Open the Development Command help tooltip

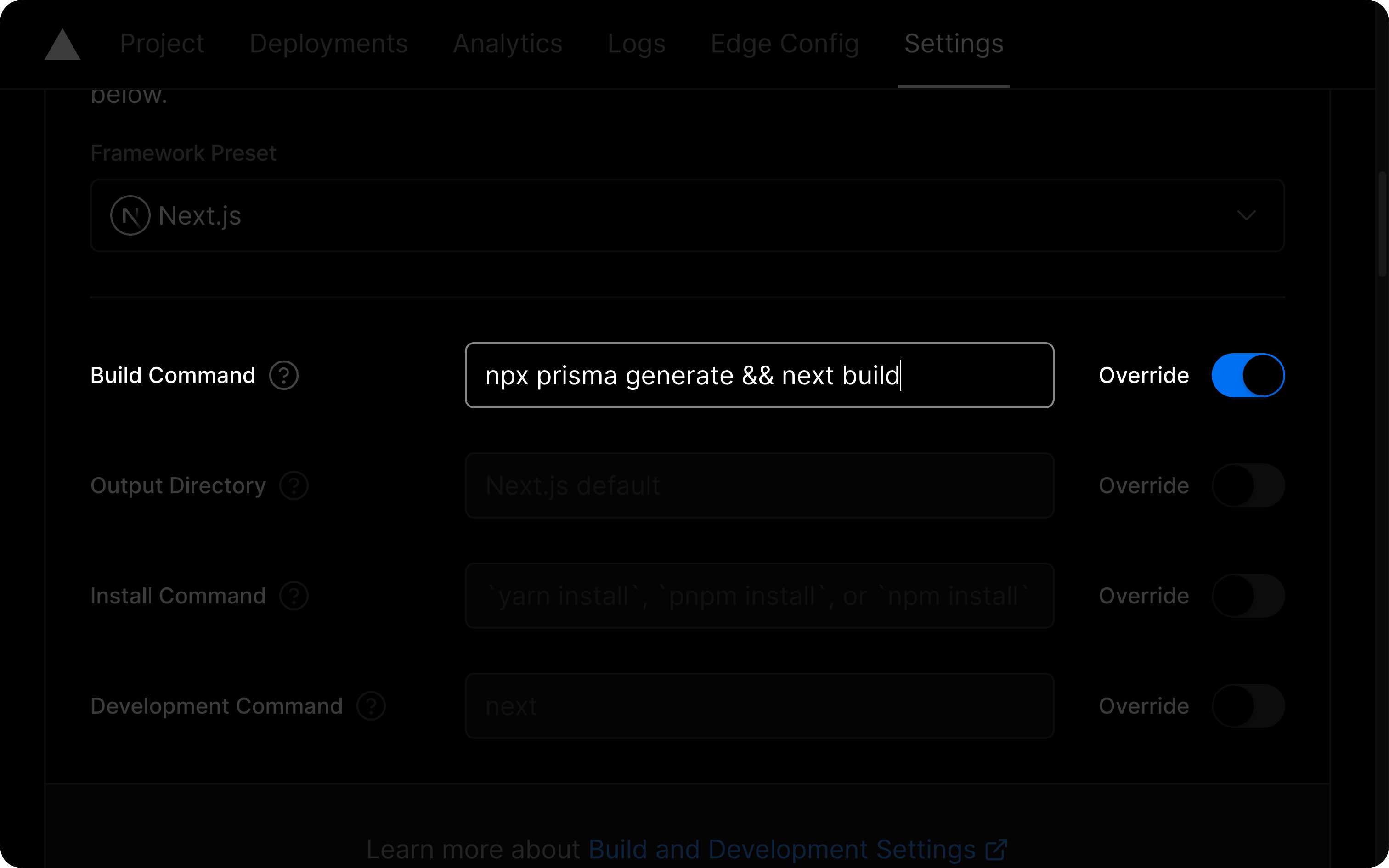tap(371, 706)
